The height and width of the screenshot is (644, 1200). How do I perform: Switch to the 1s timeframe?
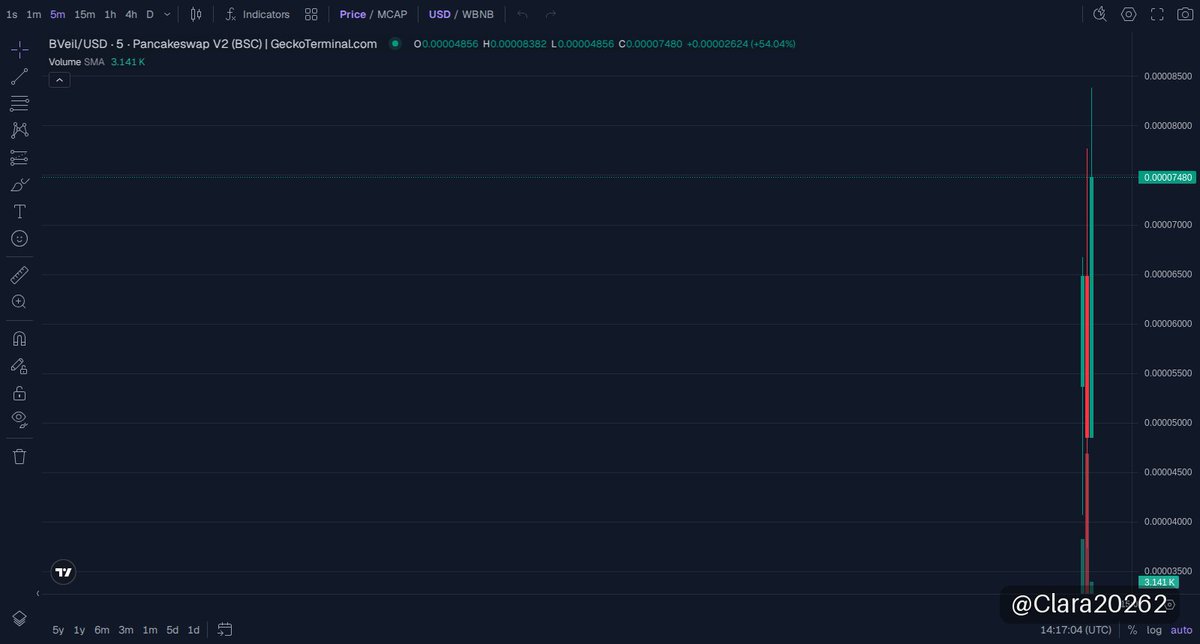(12, 14)
